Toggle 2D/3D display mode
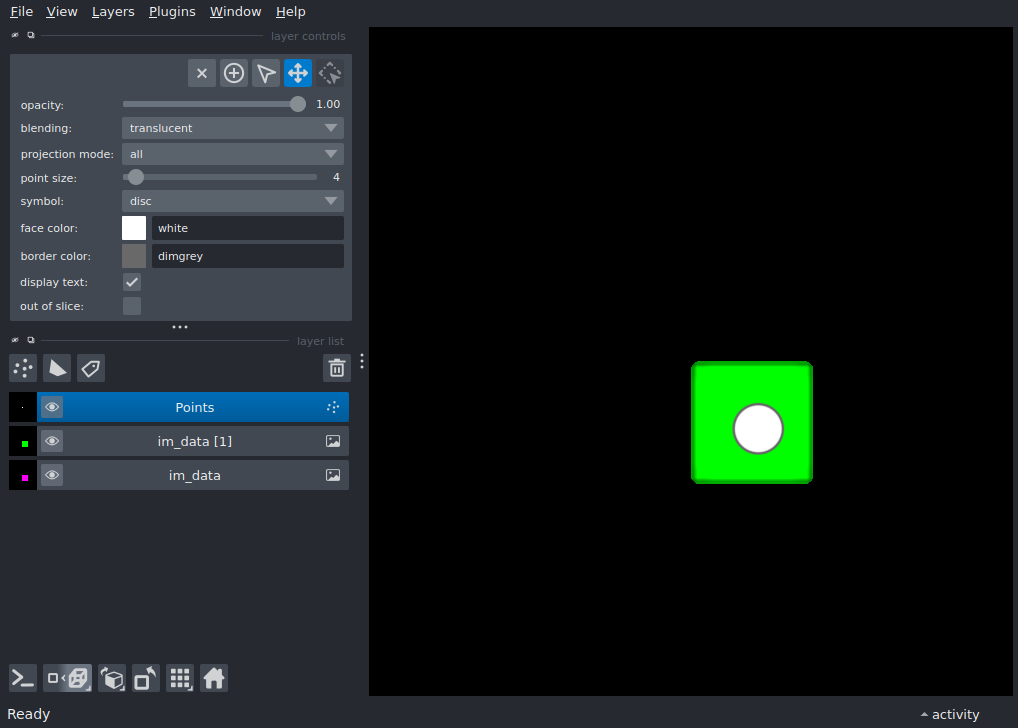Screen dimensions: 1018x728 pyautogui.click(x=67, y=678)
